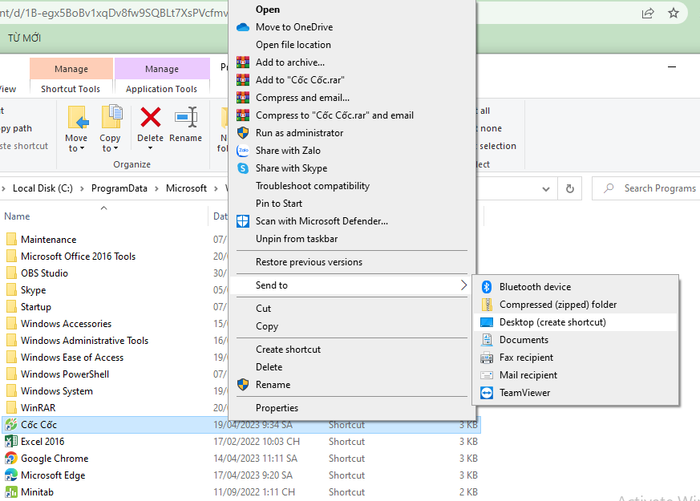Select Desktop (create shortcut)
The image size is (700, 501).
tap(576, 322)
